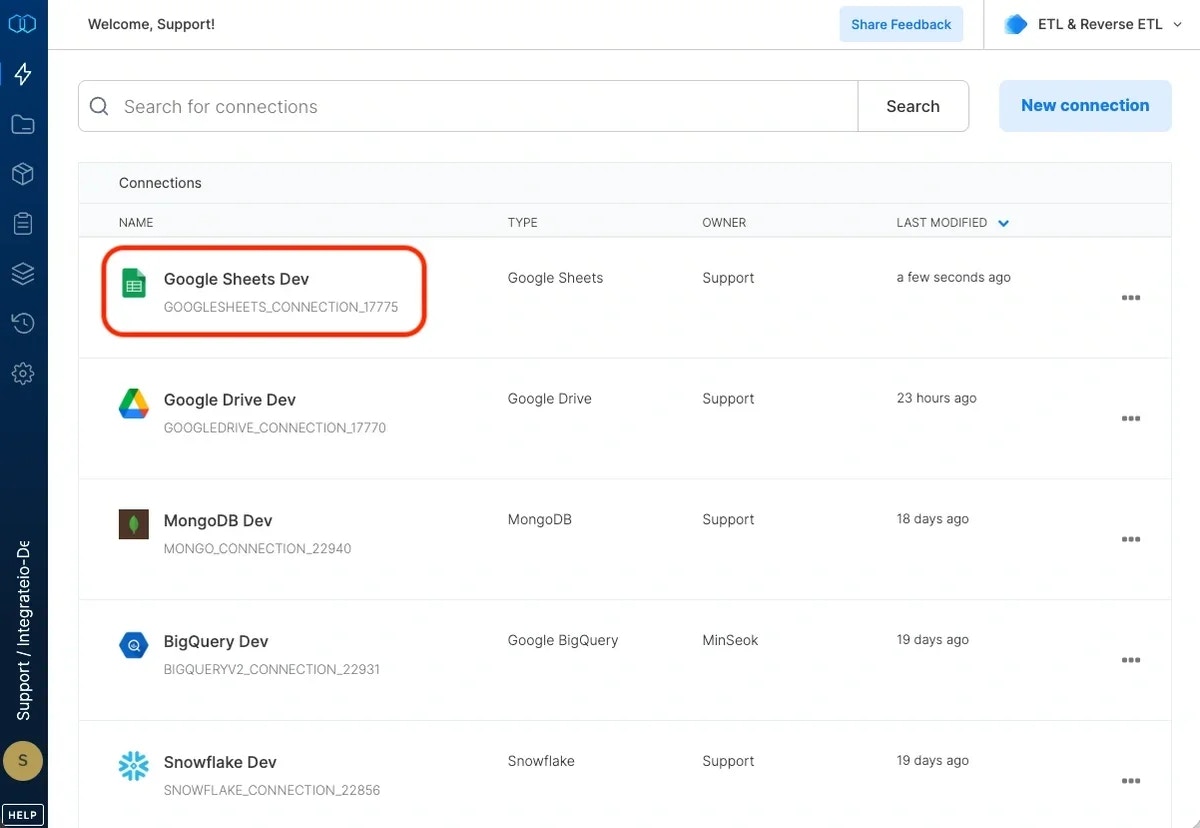This screenshot has height=828, width=1200.
Task: Open the Snowflake Dev connection
Action: [220, 762]
